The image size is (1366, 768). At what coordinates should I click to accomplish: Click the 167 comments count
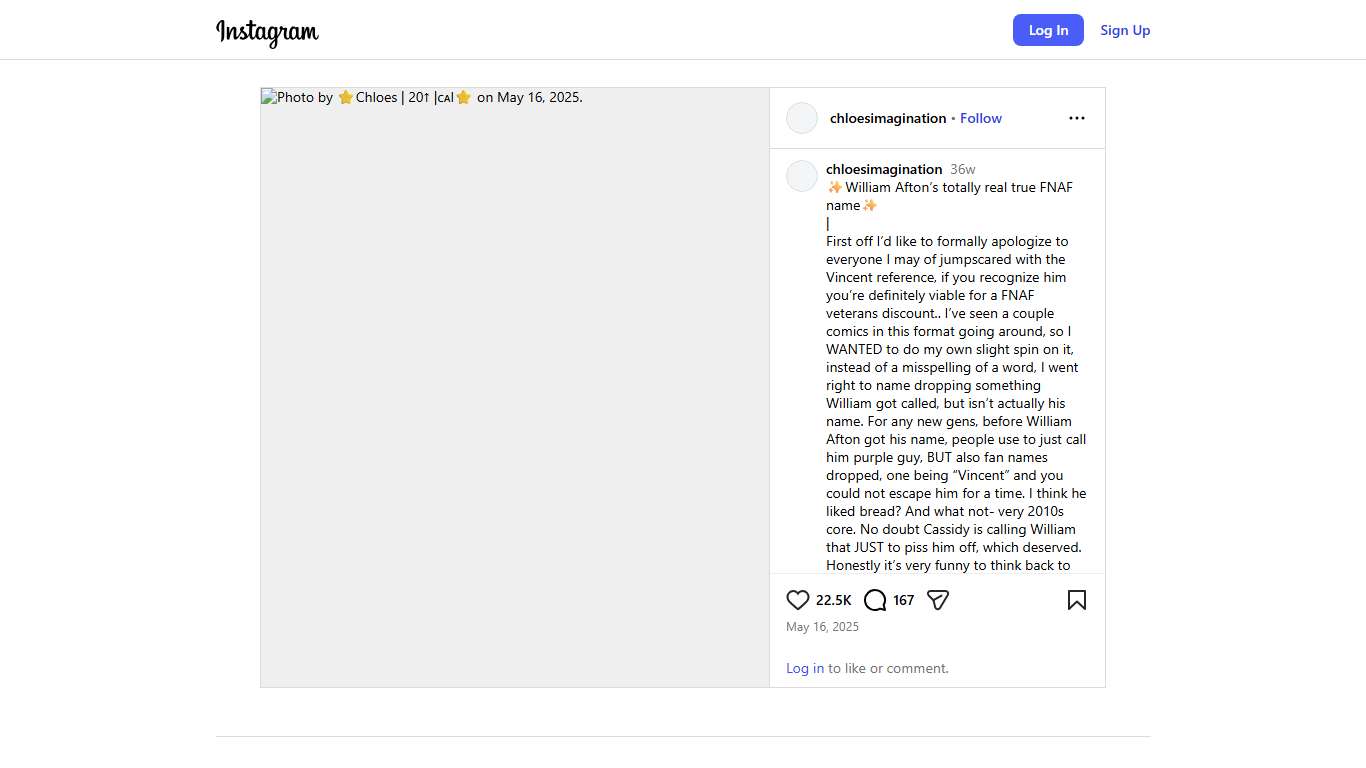pyautogui.click(x=903, y=600)
